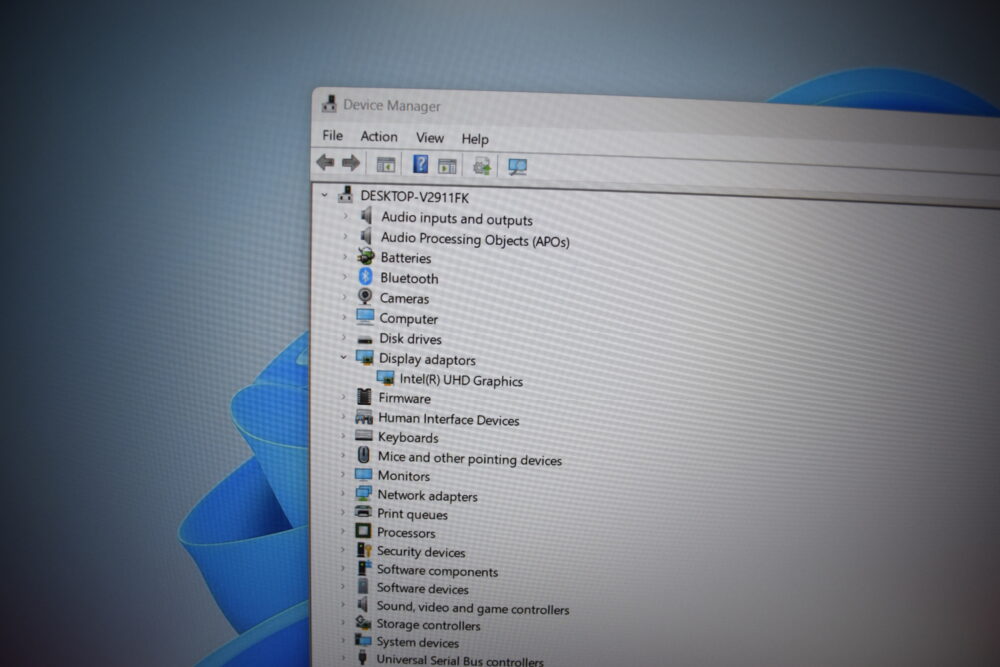Expand Audio inputs and outputs chevron
The width and height of the screenshot is (1000, 667).
tap(346, 216)
